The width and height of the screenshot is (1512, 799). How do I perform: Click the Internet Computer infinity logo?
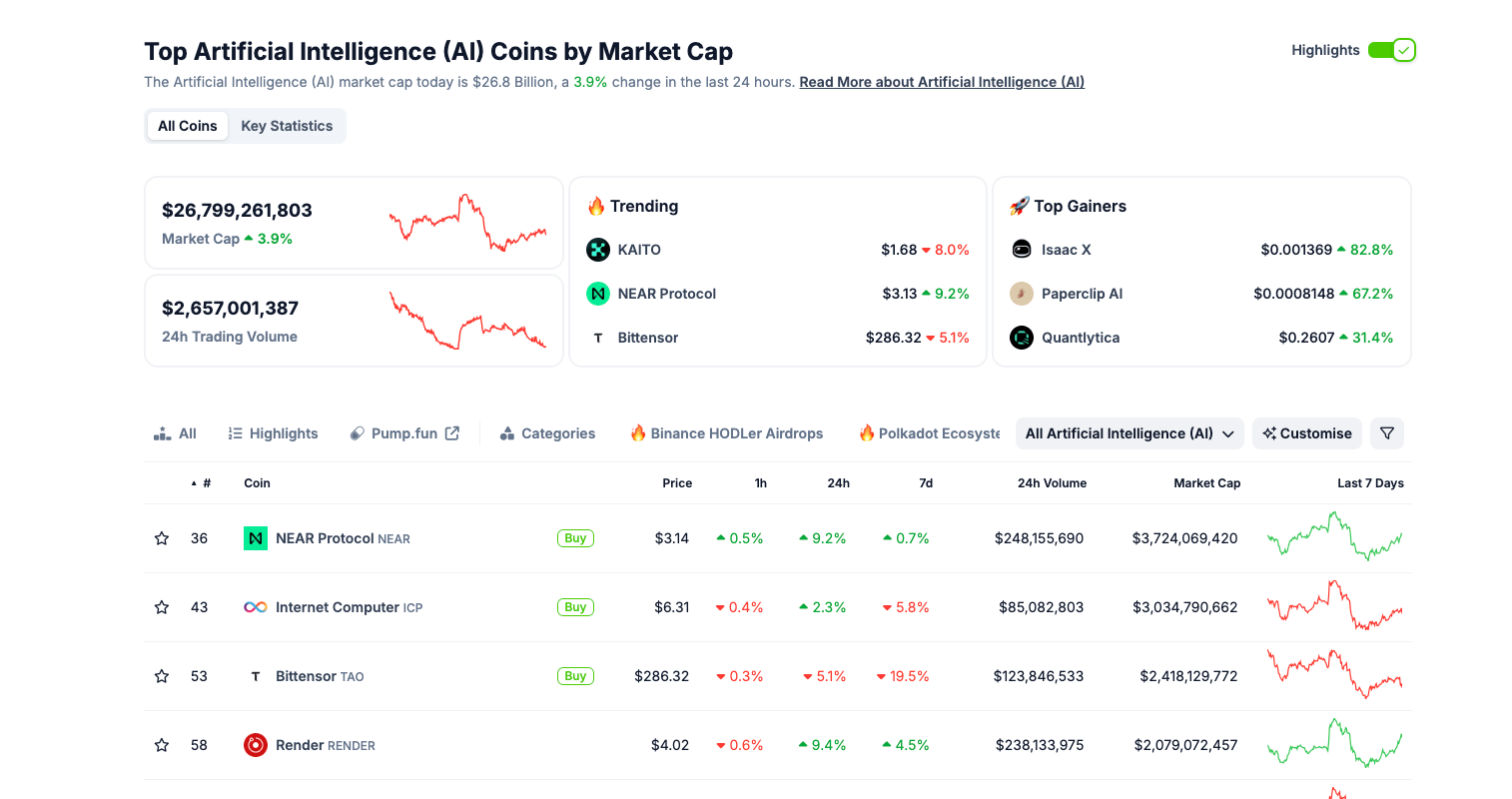[x=256, y=607]
